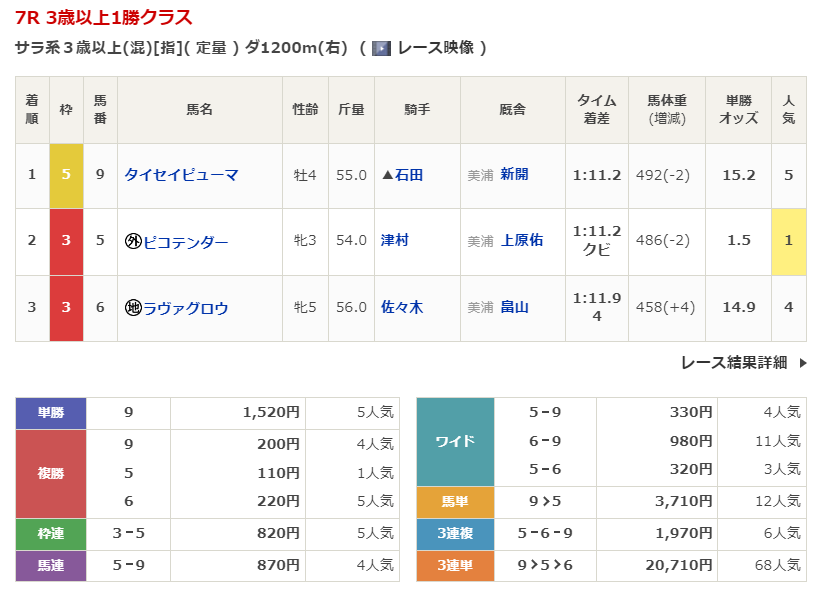The width and height of the screenshot is (822, 593).
Task: Click the 単勝 payout label
Action: point(51,412)
